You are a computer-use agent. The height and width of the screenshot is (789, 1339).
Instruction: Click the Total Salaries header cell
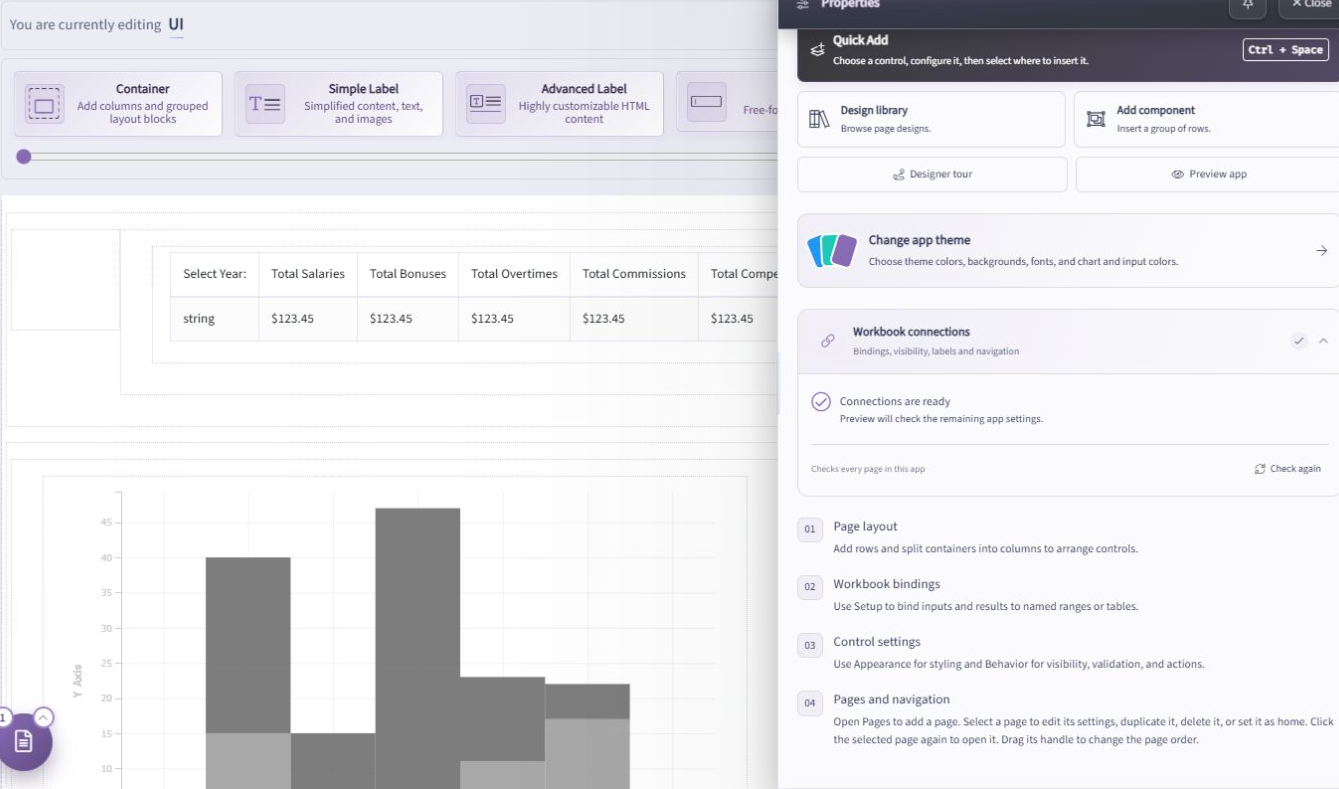point(308,274)
